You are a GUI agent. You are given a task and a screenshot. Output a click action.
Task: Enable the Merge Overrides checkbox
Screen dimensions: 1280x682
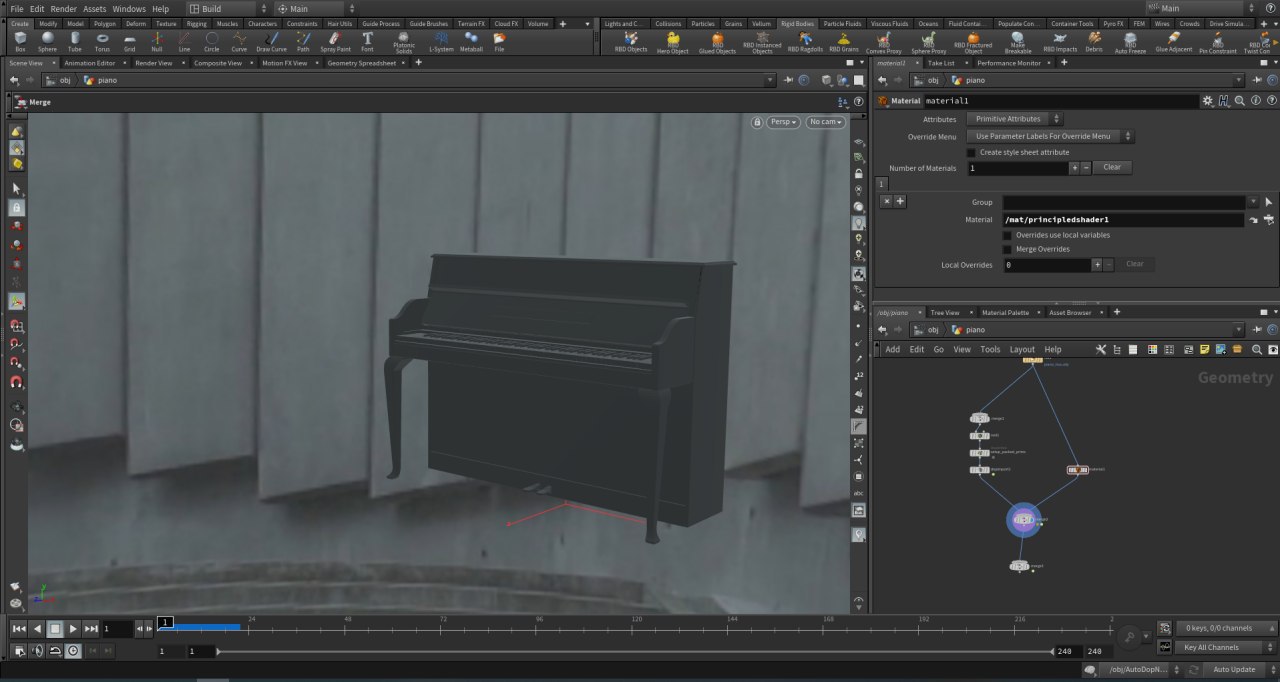tap(1007, 249)
